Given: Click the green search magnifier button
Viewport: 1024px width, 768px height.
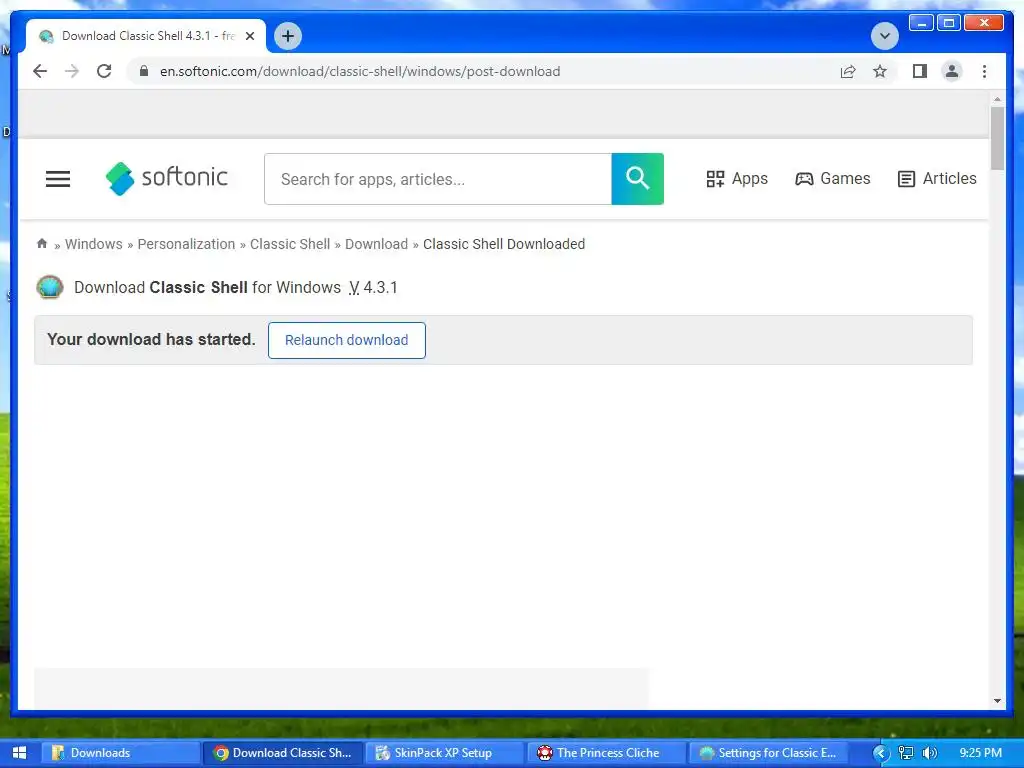Looking at the screenshot, I should coord(637,179).
